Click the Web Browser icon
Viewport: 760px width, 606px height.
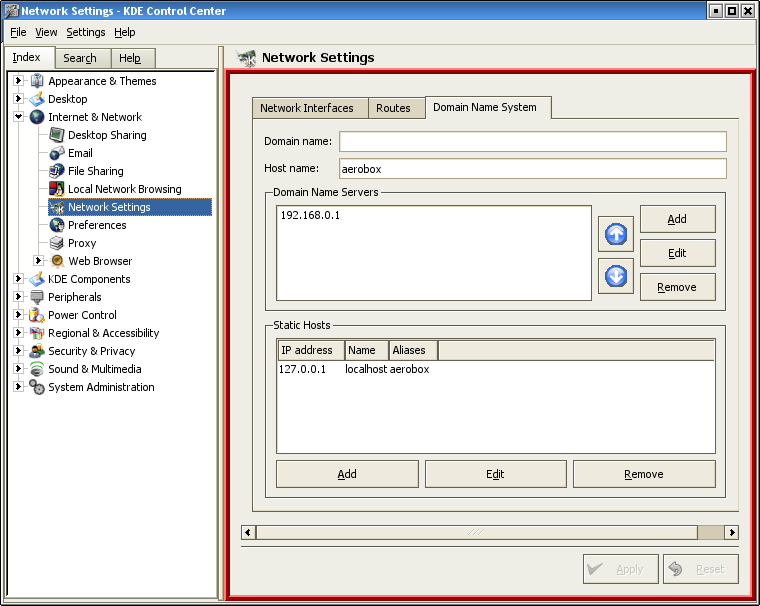(x=57, y=261)
